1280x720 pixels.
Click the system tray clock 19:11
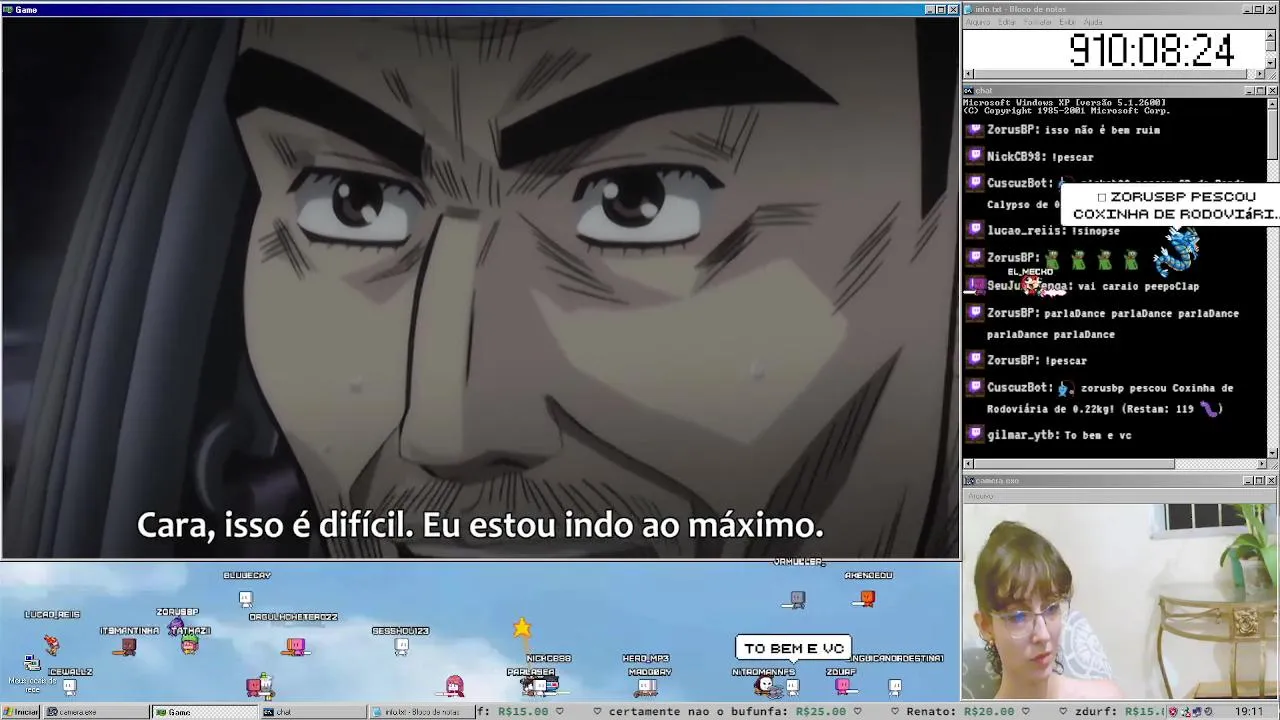point(1249,712)
